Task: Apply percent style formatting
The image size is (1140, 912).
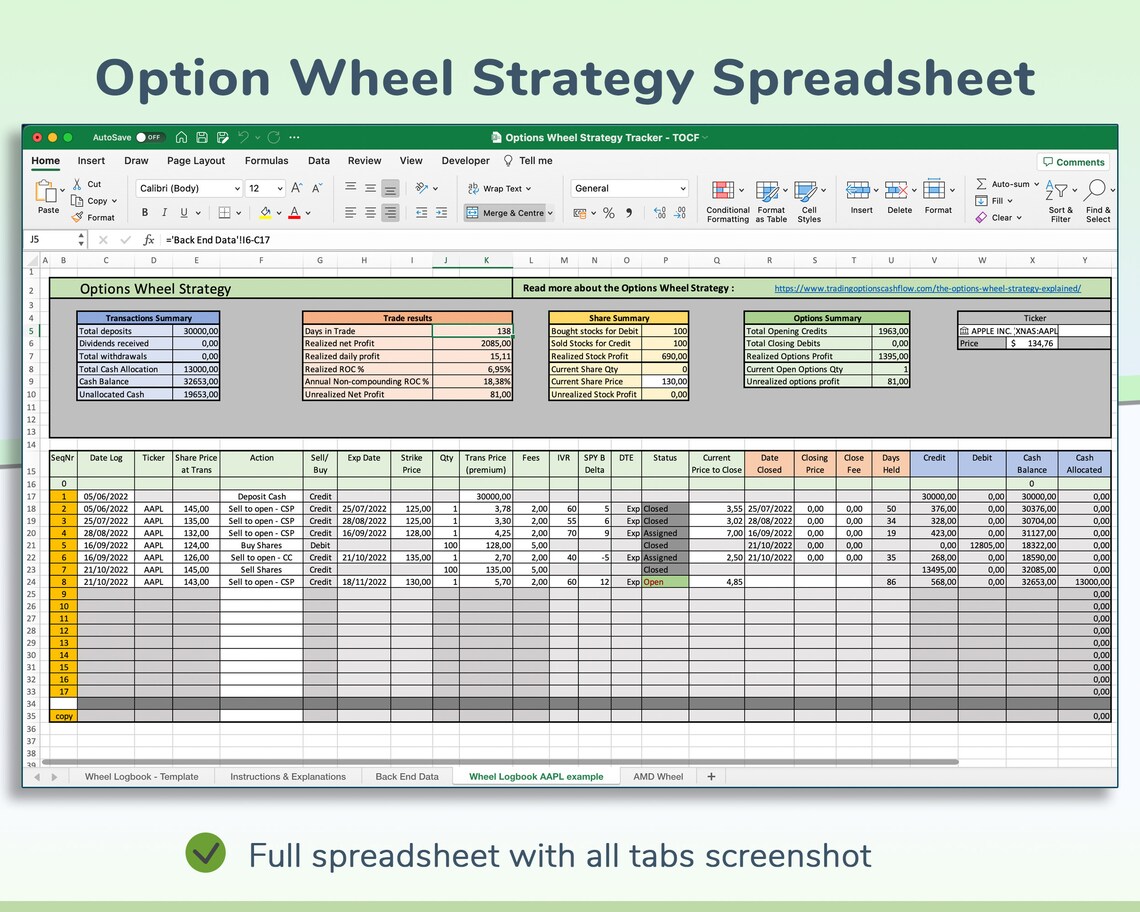Action: click(608, 212)
